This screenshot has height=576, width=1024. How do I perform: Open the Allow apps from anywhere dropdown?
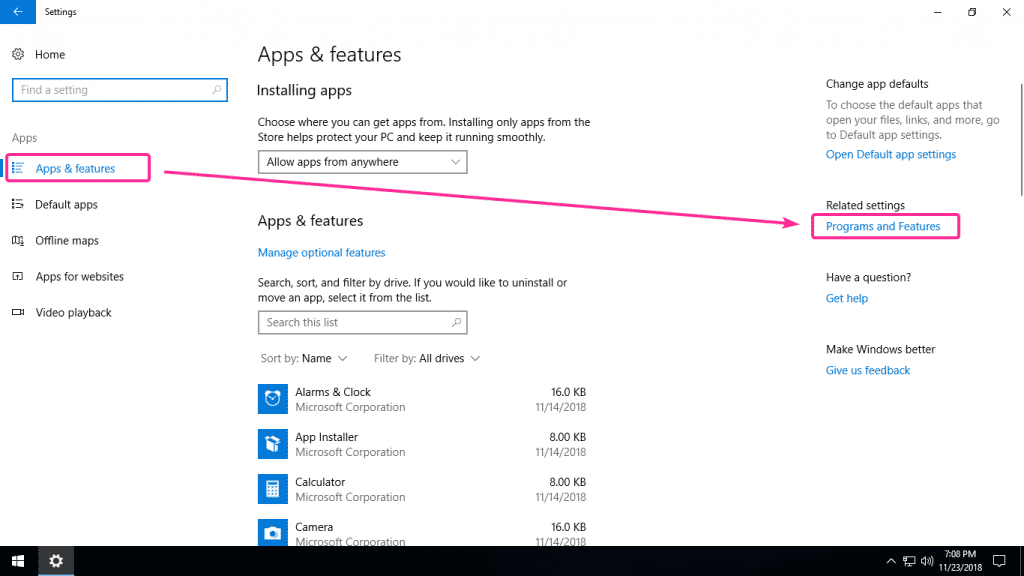(x=362, y=161)
